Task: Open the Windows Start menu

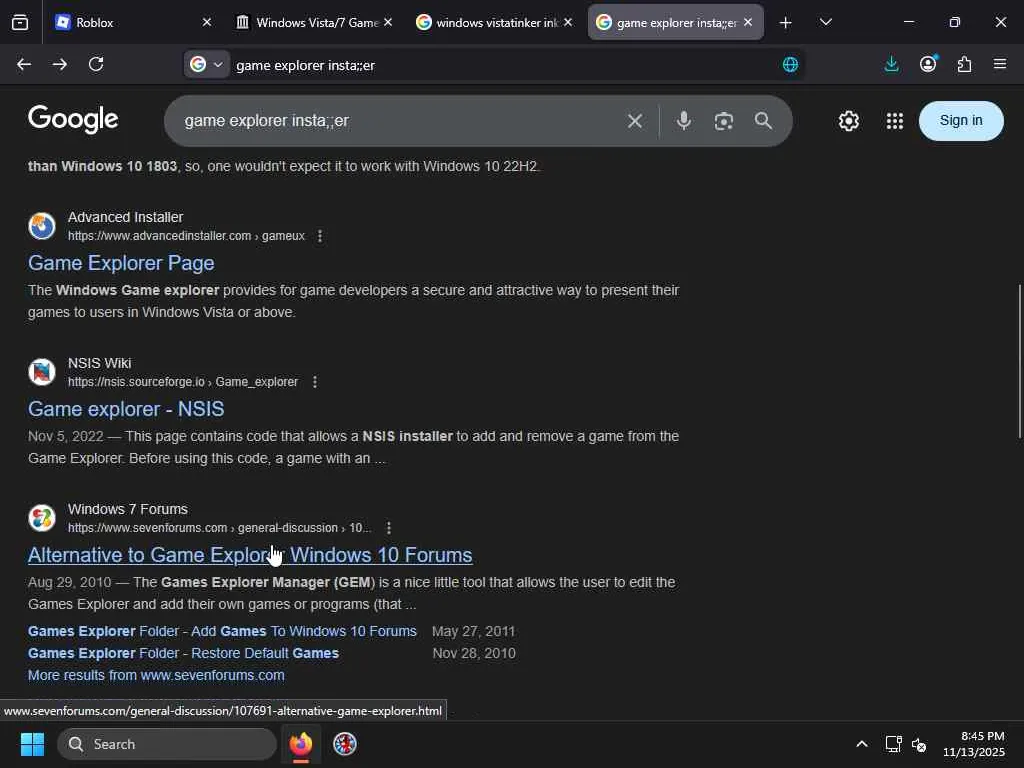Action: [32, 744]
